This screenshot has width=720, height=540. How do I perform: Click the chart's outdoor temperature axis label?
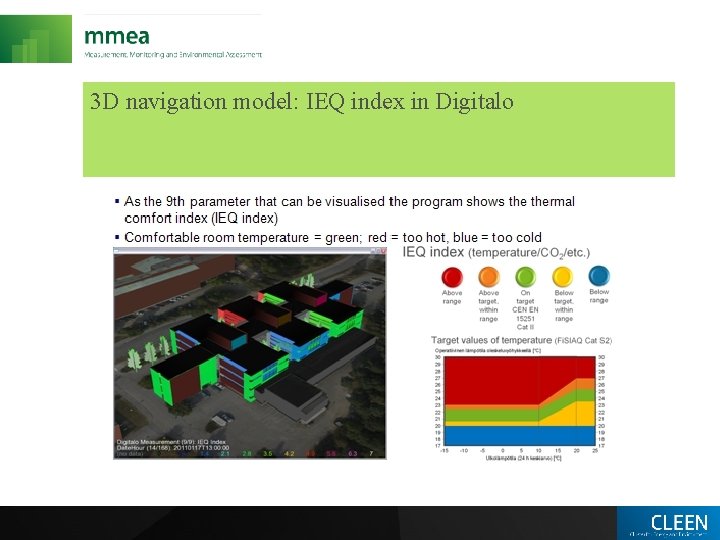[x=523, y=458]
